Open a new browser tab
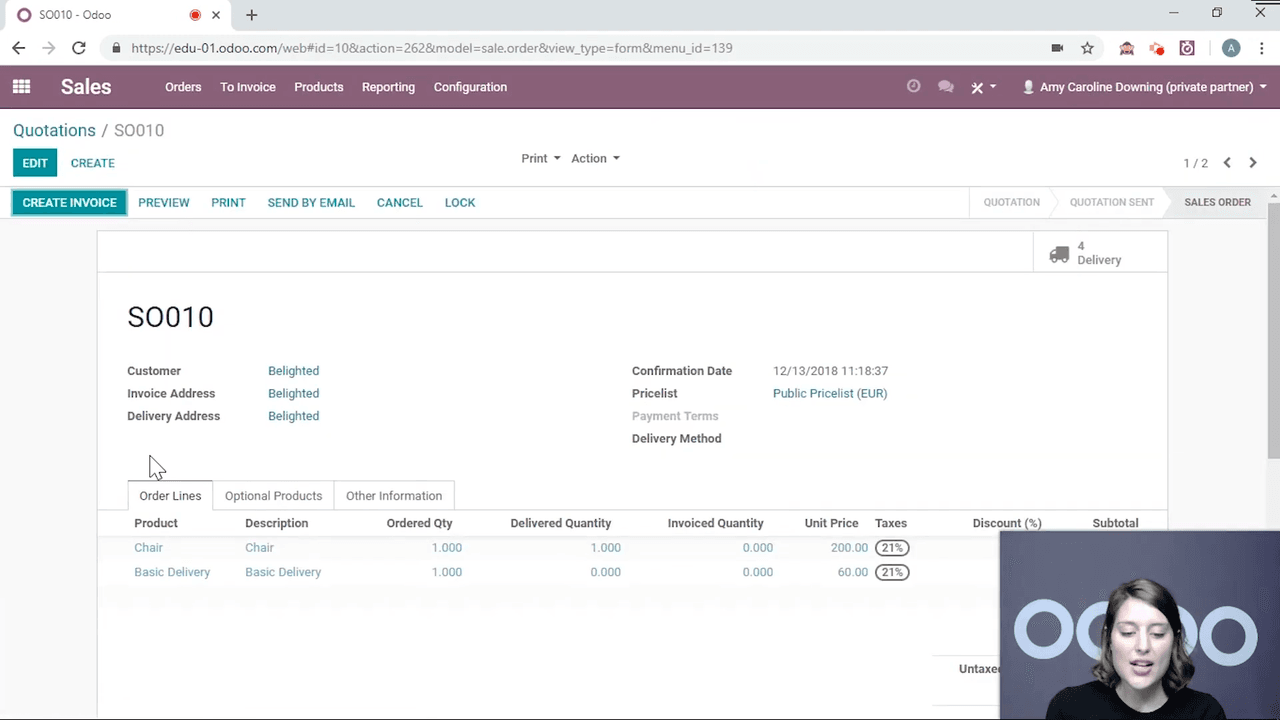This screenshot has height=720, width=1280. [252, 15]
